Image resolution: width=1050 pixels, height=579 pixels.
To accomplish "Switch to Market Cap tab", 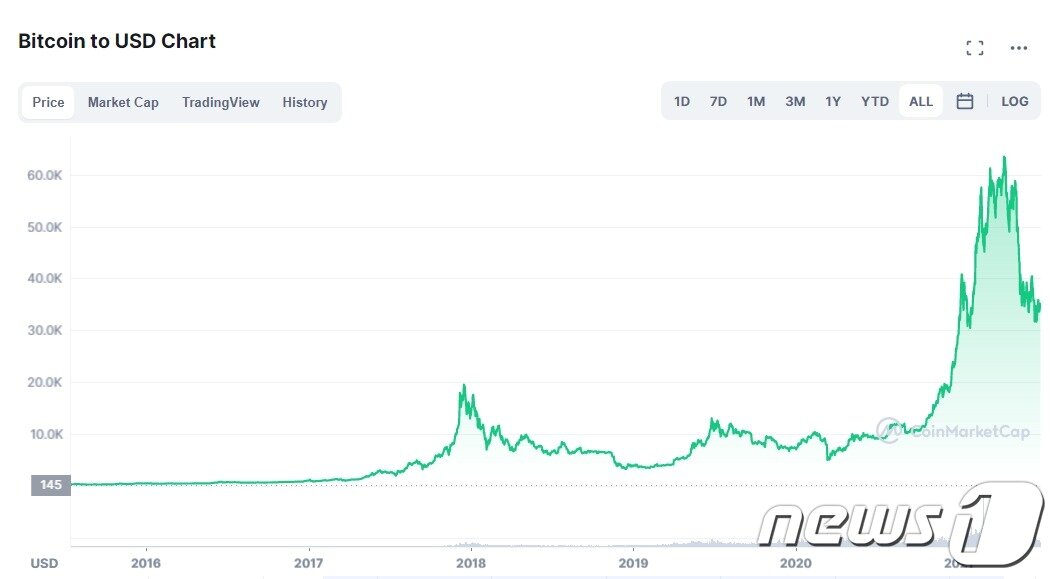I will pyautogui.click(x=123, y=102).
